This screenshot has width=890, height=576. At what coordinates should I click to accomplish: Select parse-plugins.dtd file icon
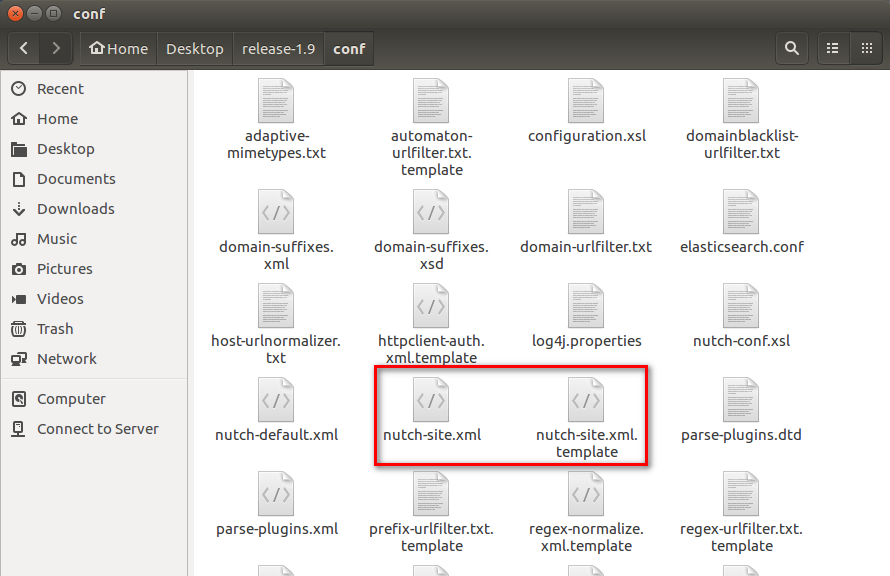click(x=741, y=400)
